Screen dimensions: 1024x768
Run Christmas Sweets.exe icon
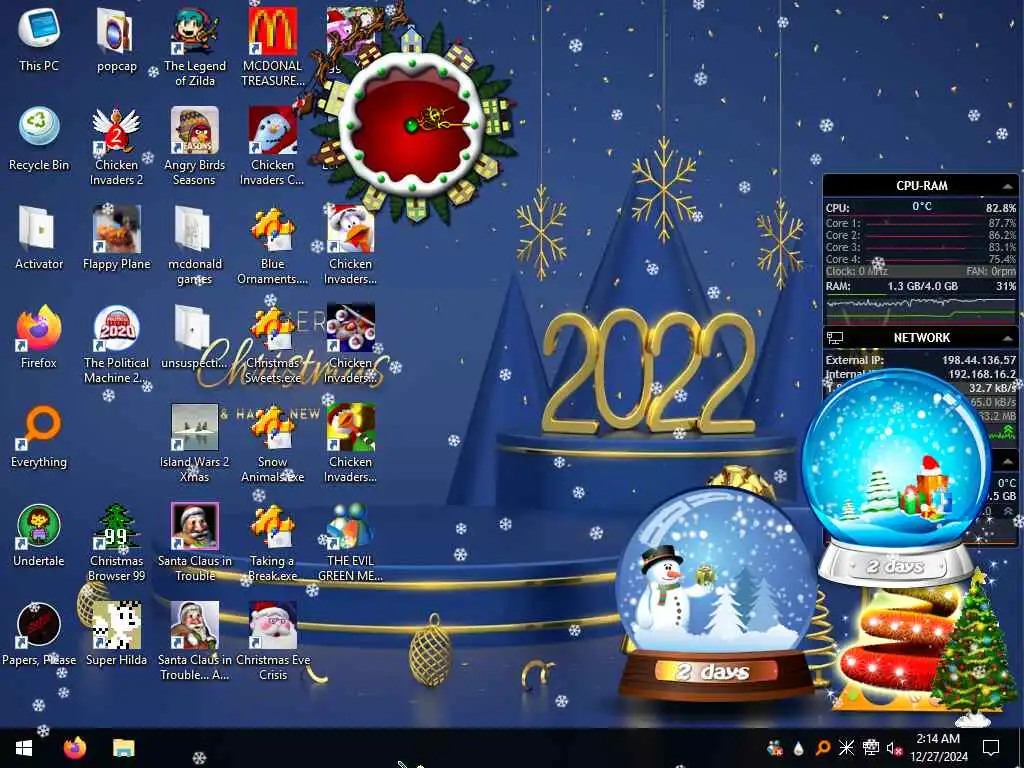[272, 344]
